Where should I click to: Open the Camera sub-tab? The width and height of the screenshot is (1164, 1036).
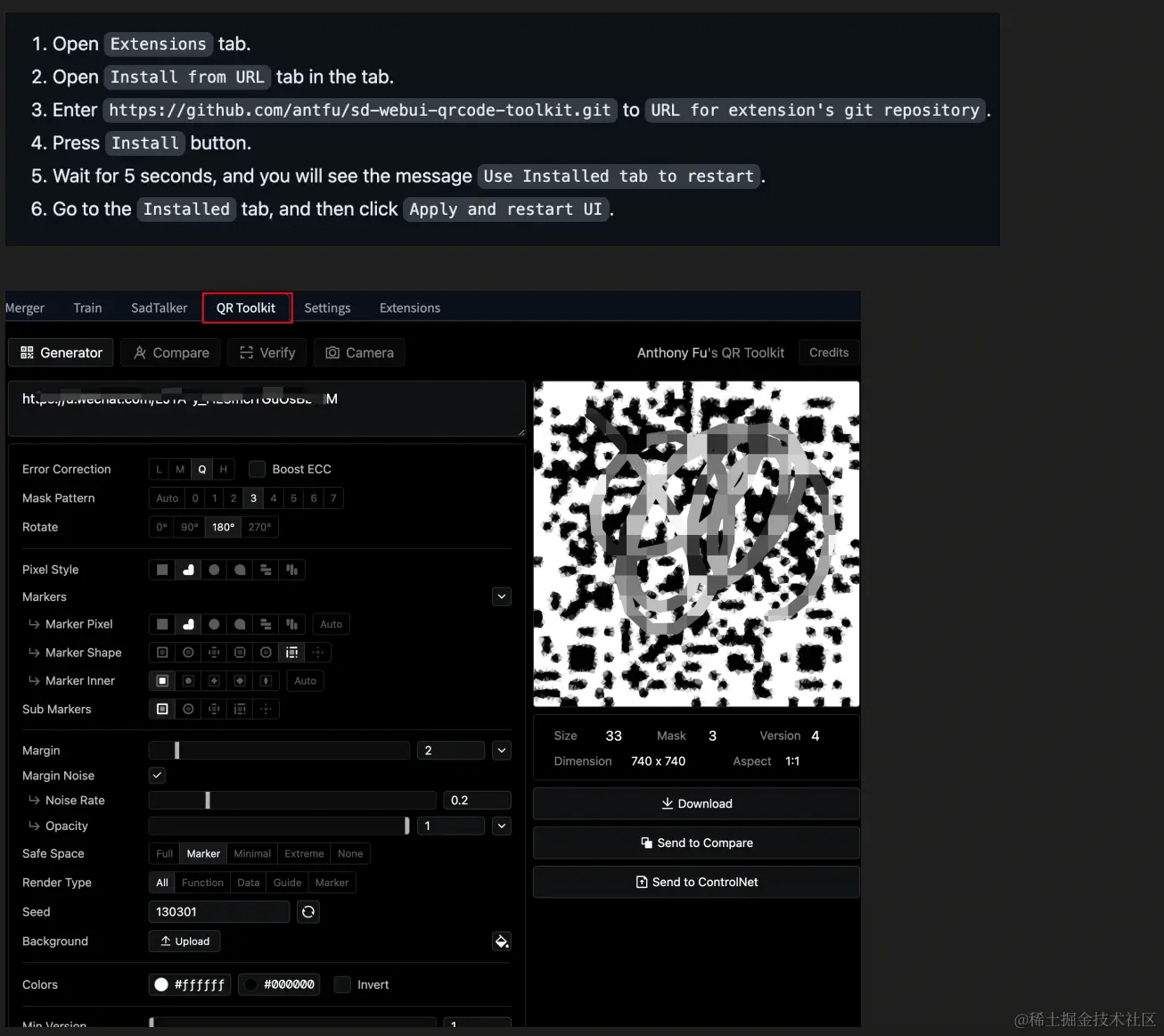coord(359,353)
